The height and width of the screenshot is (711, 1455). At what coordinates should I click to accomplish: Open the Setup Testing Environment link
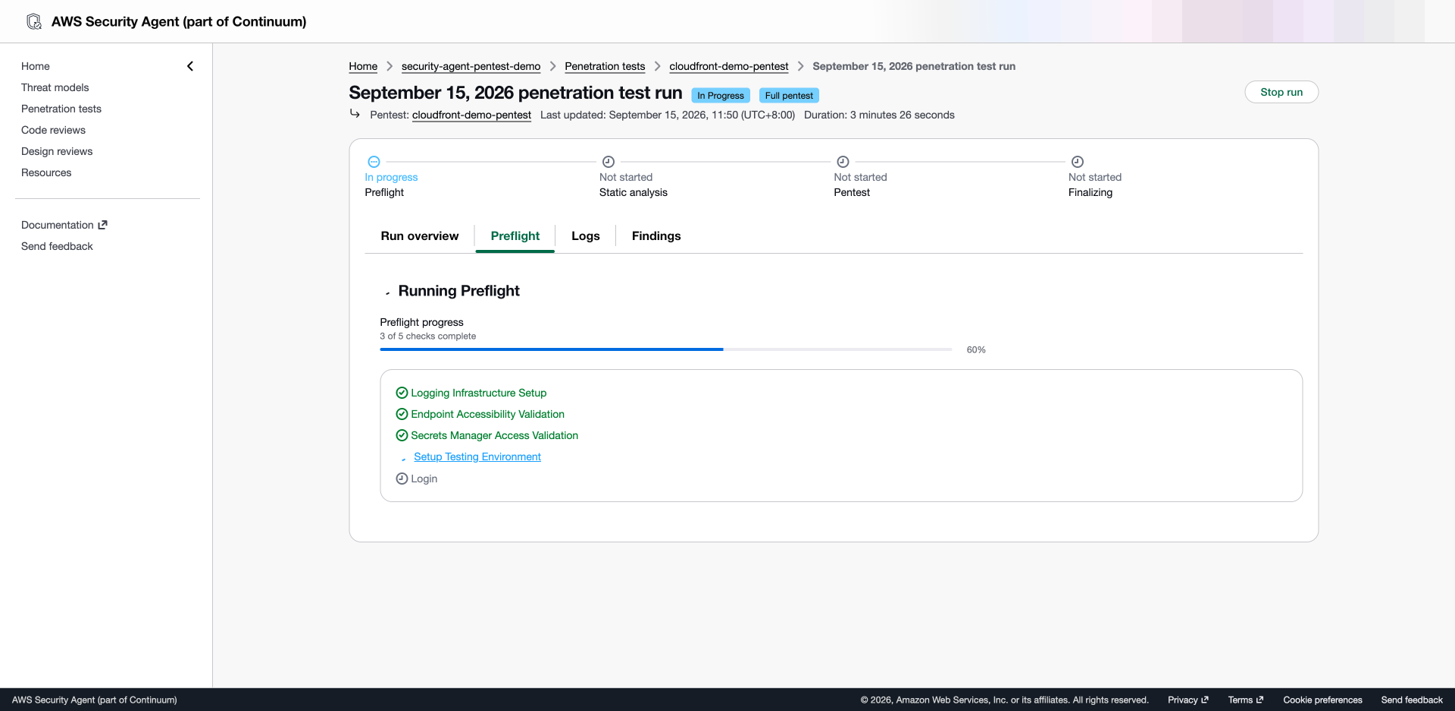tap(477, 457)
